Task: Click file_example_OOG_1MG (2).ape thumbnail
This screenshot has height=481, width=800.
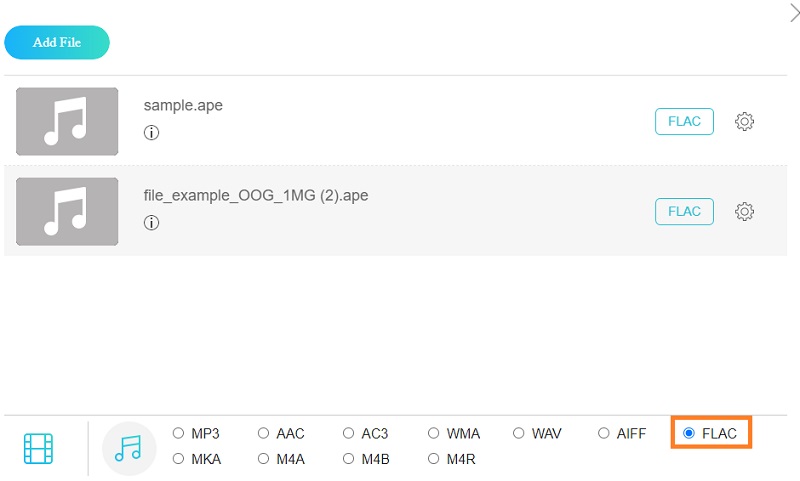Action: [67, 212]
